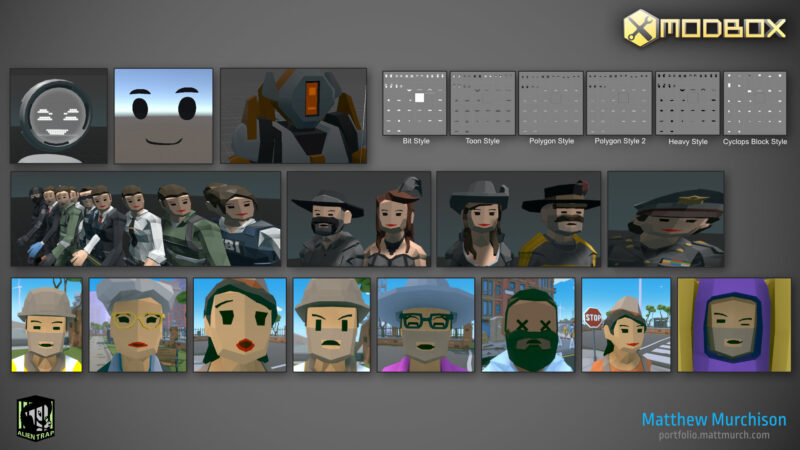Click the Modbox logo icon
Screen dimensions: 800x450
640,28
